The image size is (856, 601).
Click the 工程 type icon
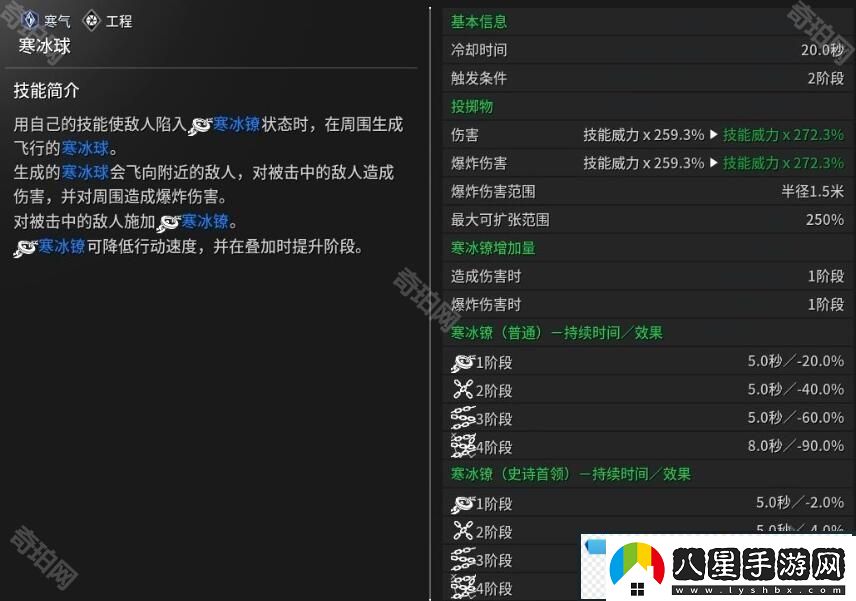click(x=91, y=21)
